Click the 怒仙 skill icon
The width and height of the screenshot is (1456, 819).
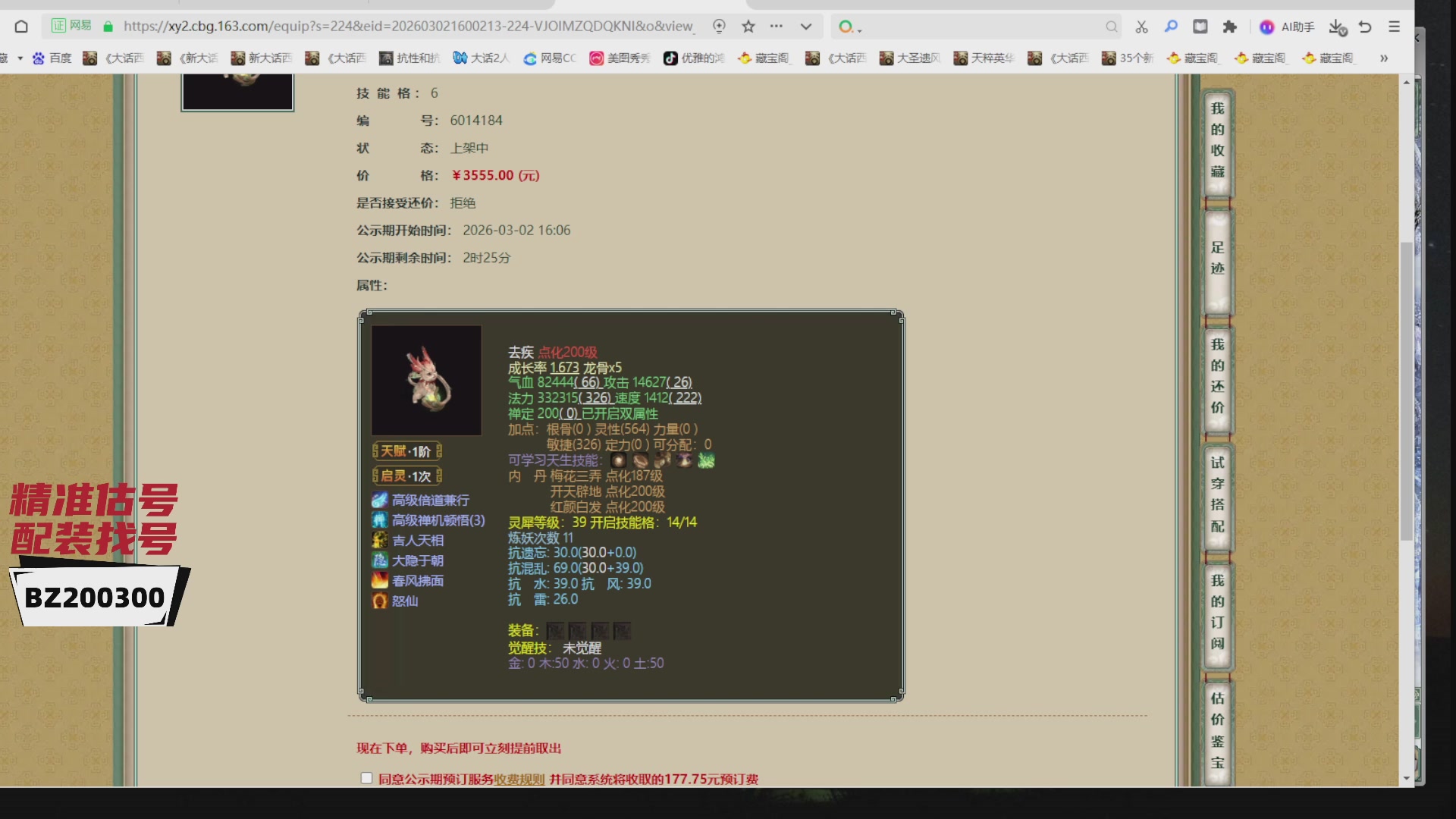381,601
